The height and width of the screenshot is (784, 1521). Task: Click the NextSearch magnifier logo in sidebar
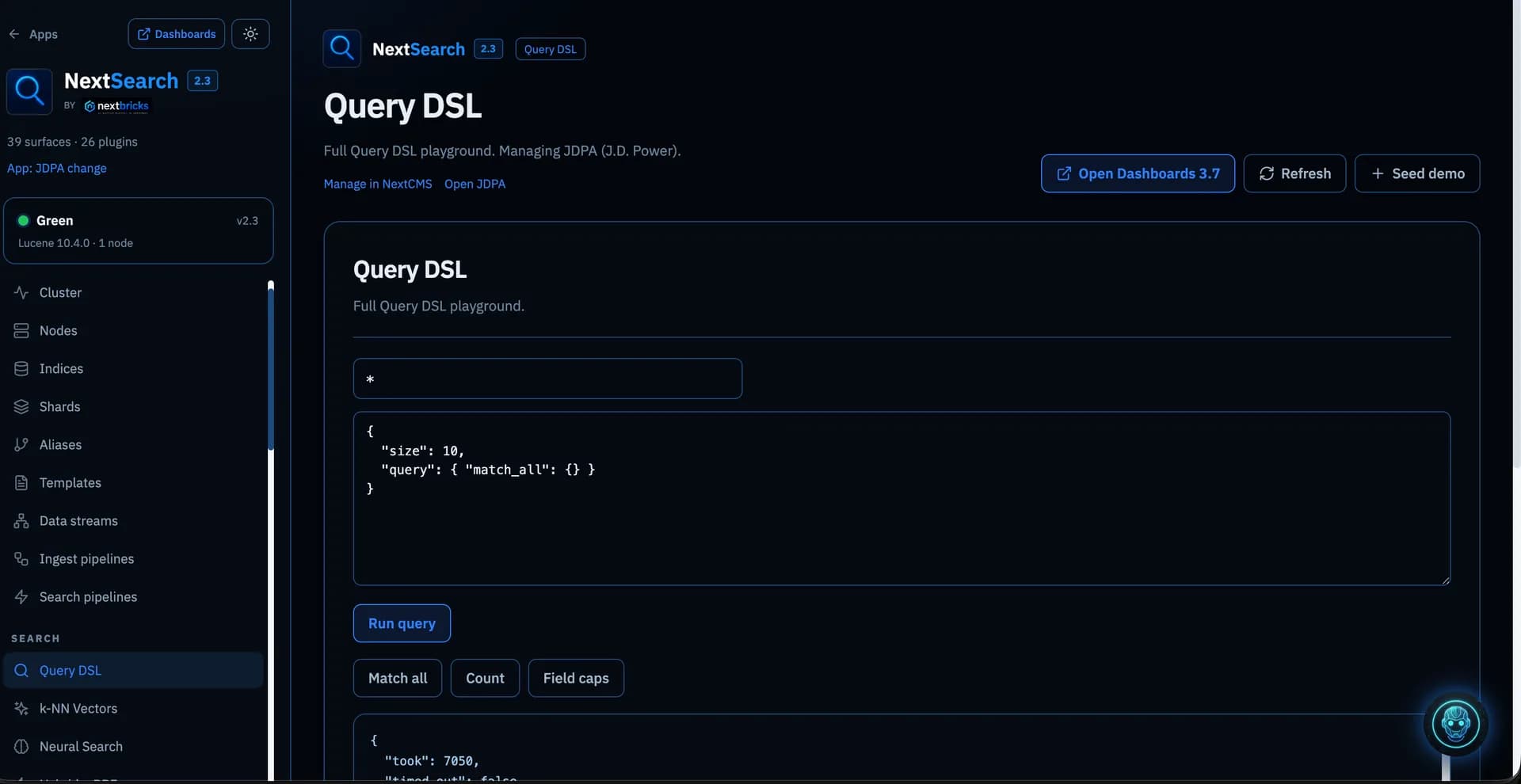tap(29, 91)
